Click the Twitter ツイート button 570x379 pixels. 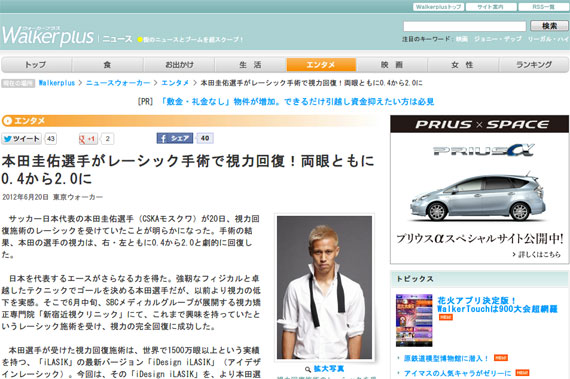tap(21, 139)
